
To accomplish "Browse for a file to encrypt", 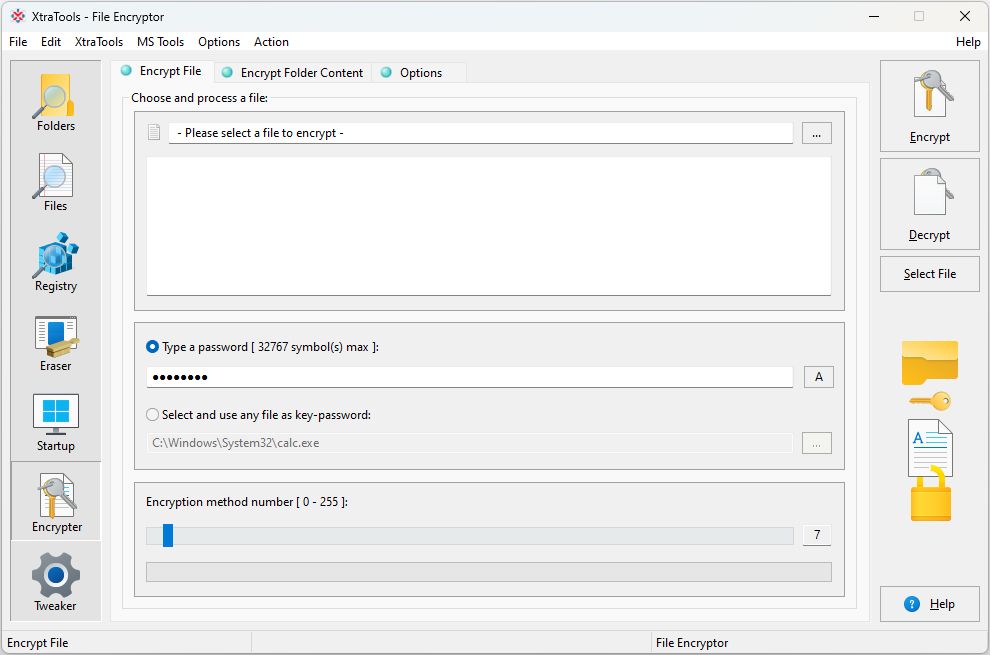I will click(816, 133).
